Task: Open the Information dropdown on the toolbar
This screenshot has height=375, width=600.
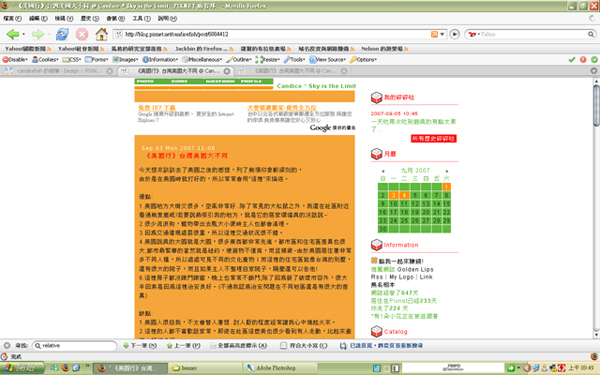Action: tap(160, 59)
